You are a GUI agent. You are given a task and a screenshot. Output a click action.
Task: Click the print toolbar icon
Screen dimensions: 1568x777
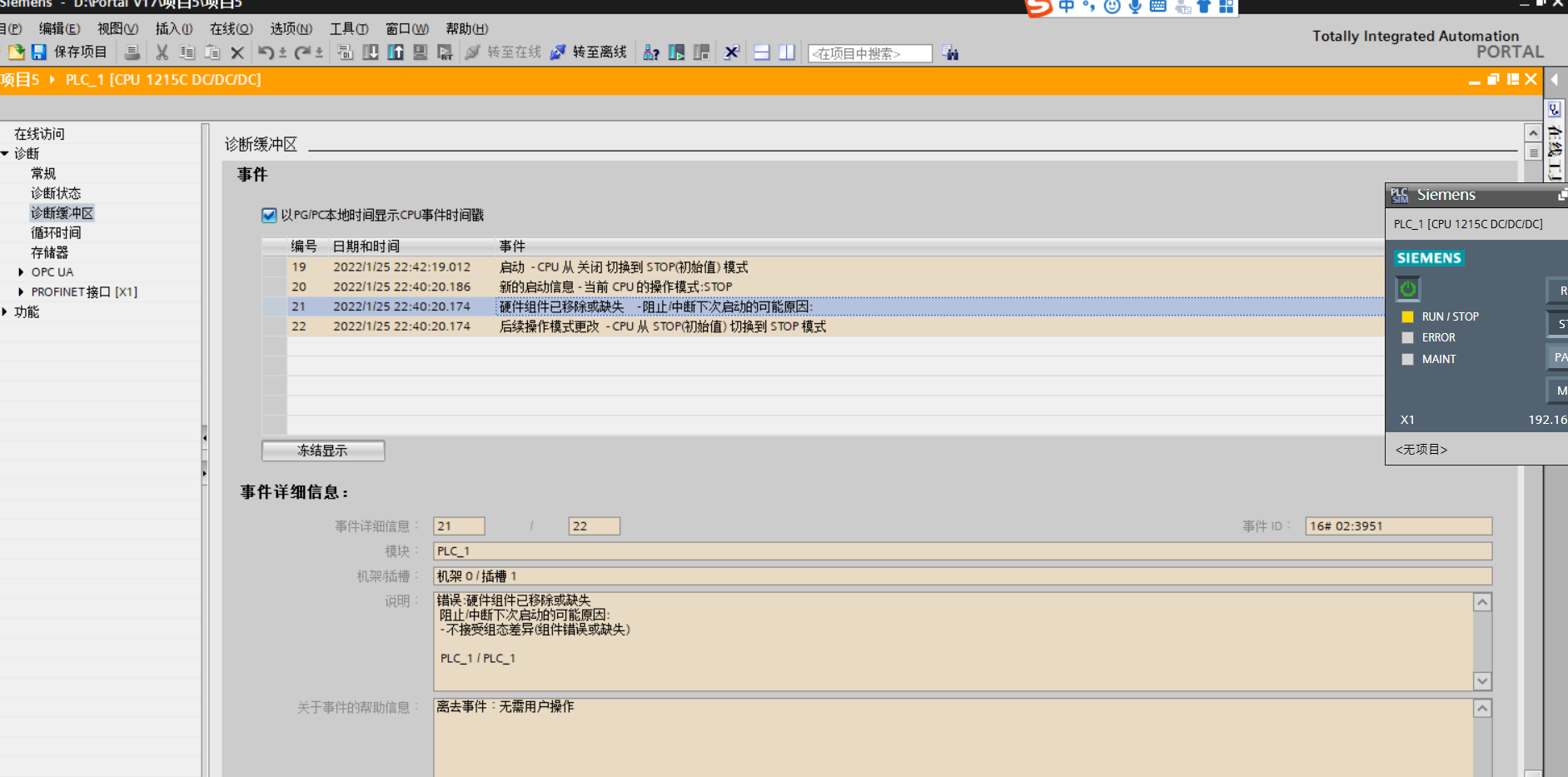(x=132, y=52)
